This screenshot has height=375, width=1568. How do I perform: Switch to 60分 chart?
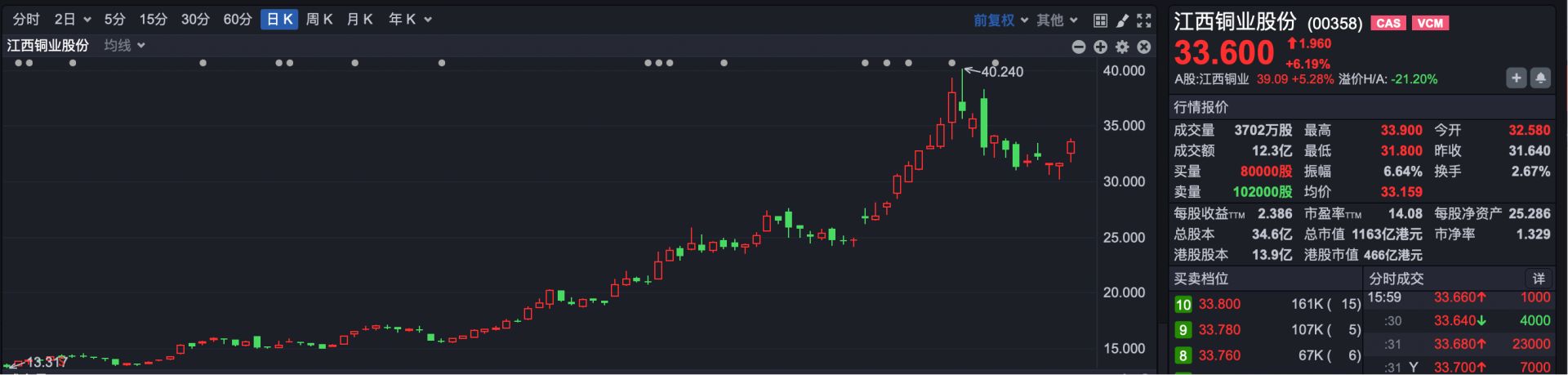point(238,20)
